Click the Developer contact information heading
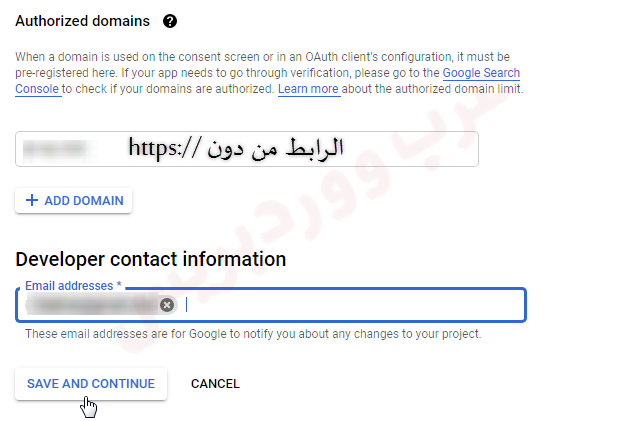The height and width of the screenshot is (421, 622). [x=151, y=259]
